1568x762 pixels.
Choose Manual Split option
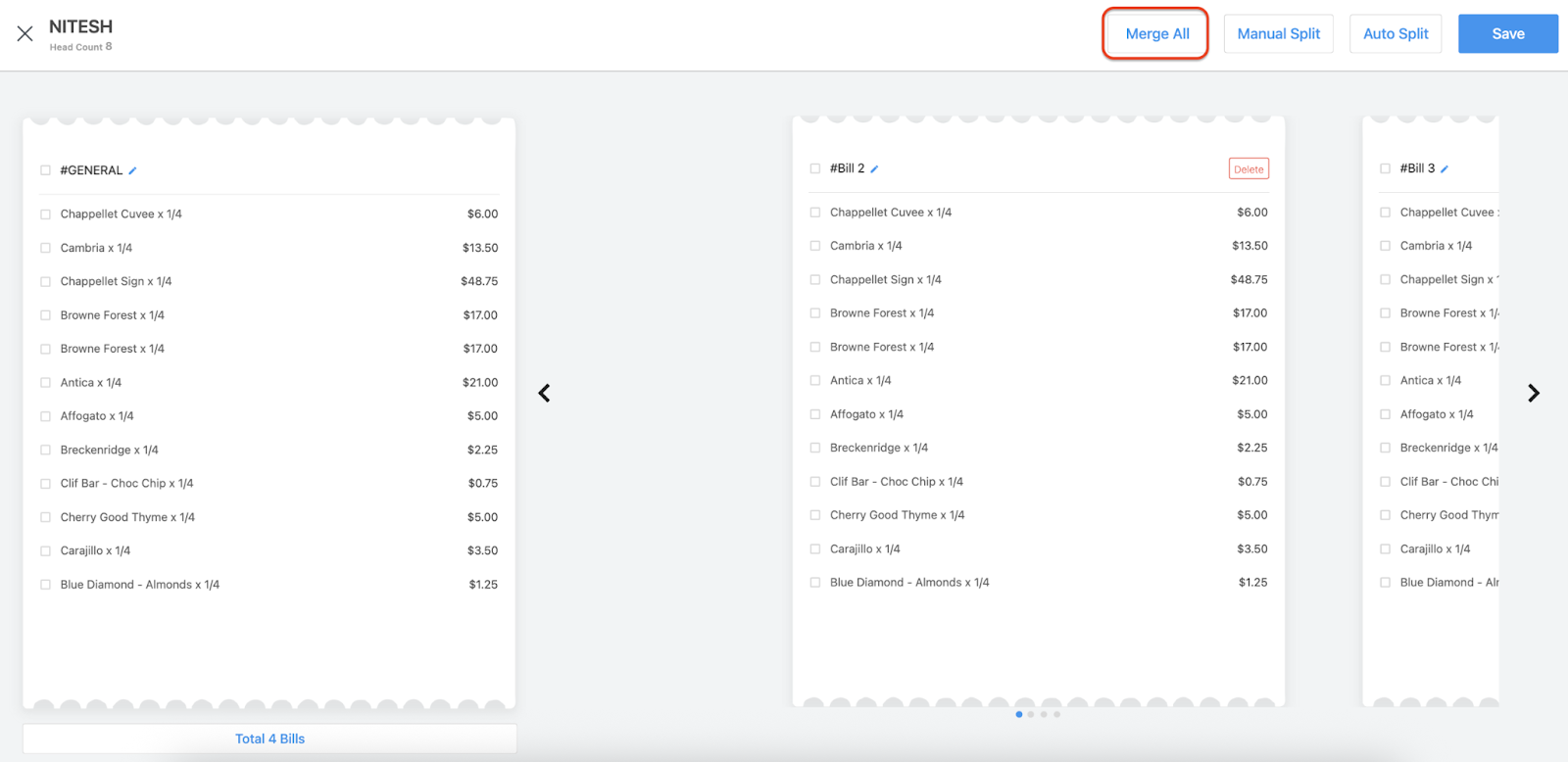coord(1278,34)
